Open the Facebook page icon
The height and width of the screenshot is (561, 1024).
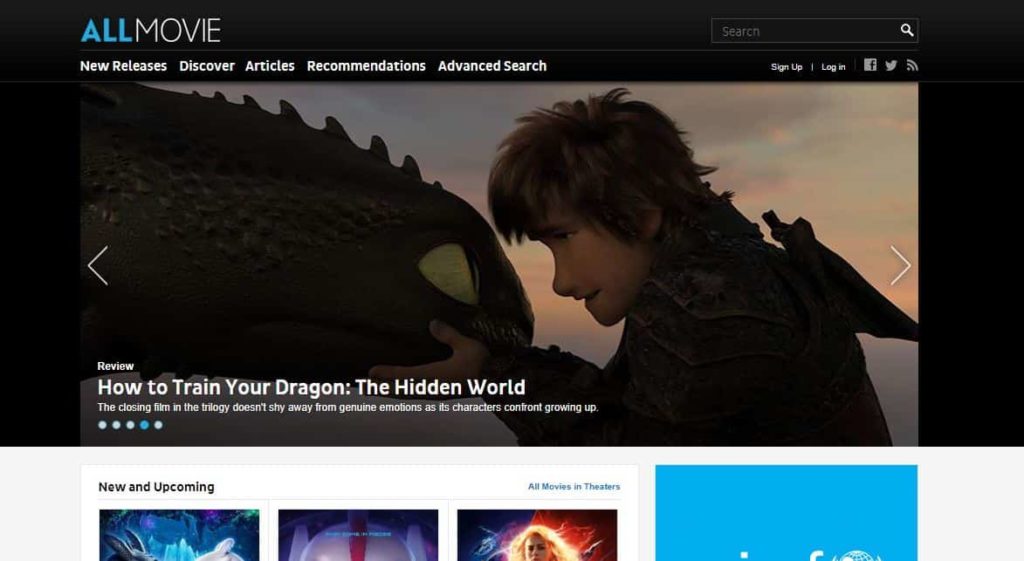click(x=870, y=65)
